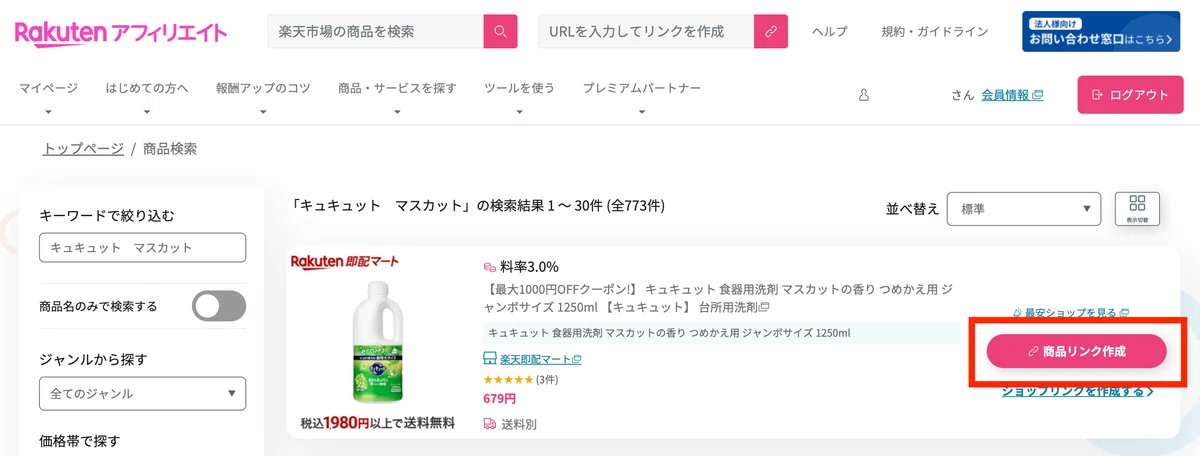This screenshot has width=1200, height=456.
Task: Open the ショップリンクを作成する link
Action: pyautogui.click(x=1078, y=391)
